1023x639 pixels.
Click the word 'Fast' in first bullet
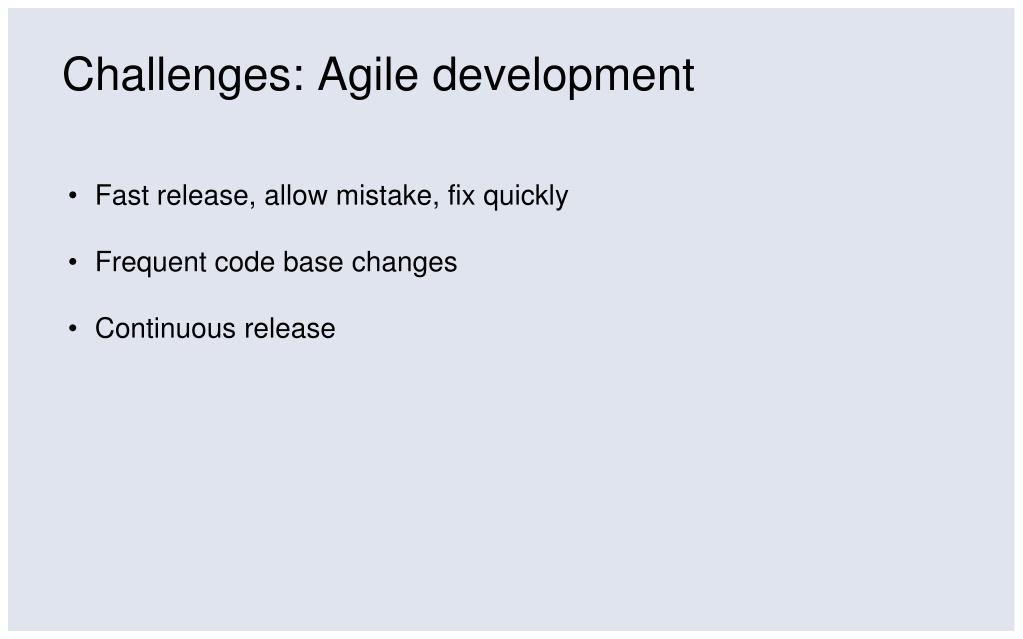coord(122,195)
